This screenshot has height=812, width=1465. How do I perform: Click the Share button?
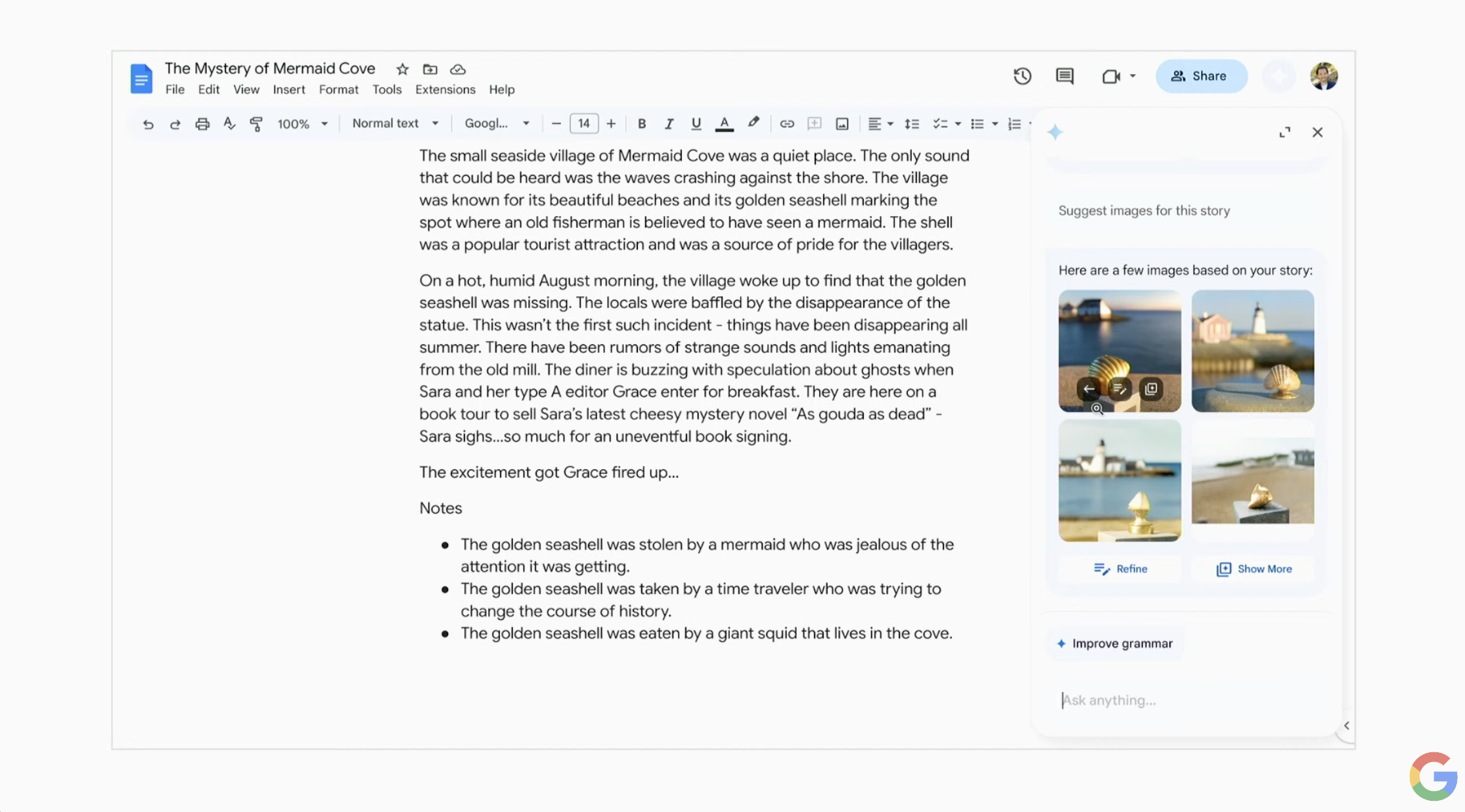[1201, 76]
